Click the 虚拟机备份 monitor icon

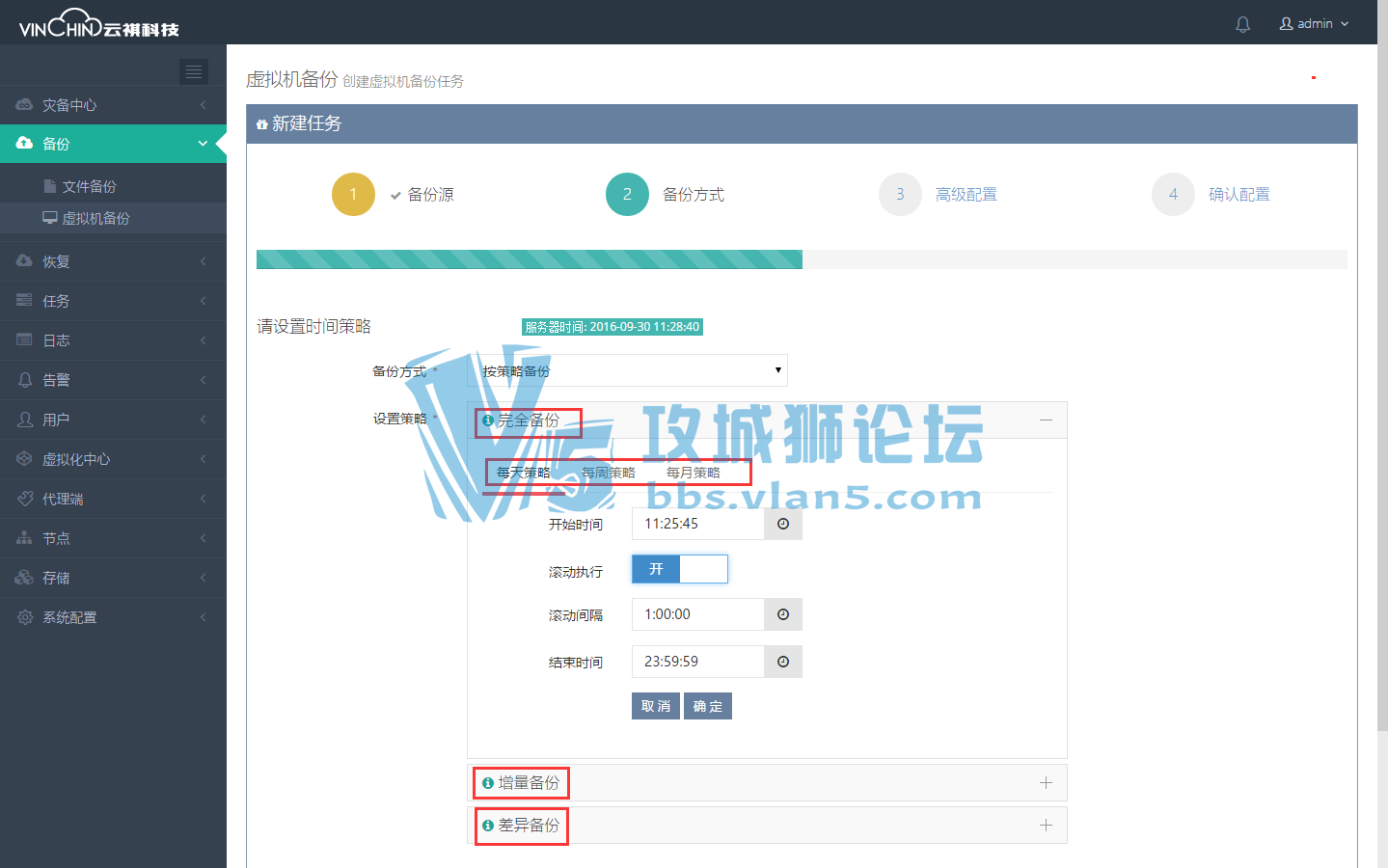[50, 218]
